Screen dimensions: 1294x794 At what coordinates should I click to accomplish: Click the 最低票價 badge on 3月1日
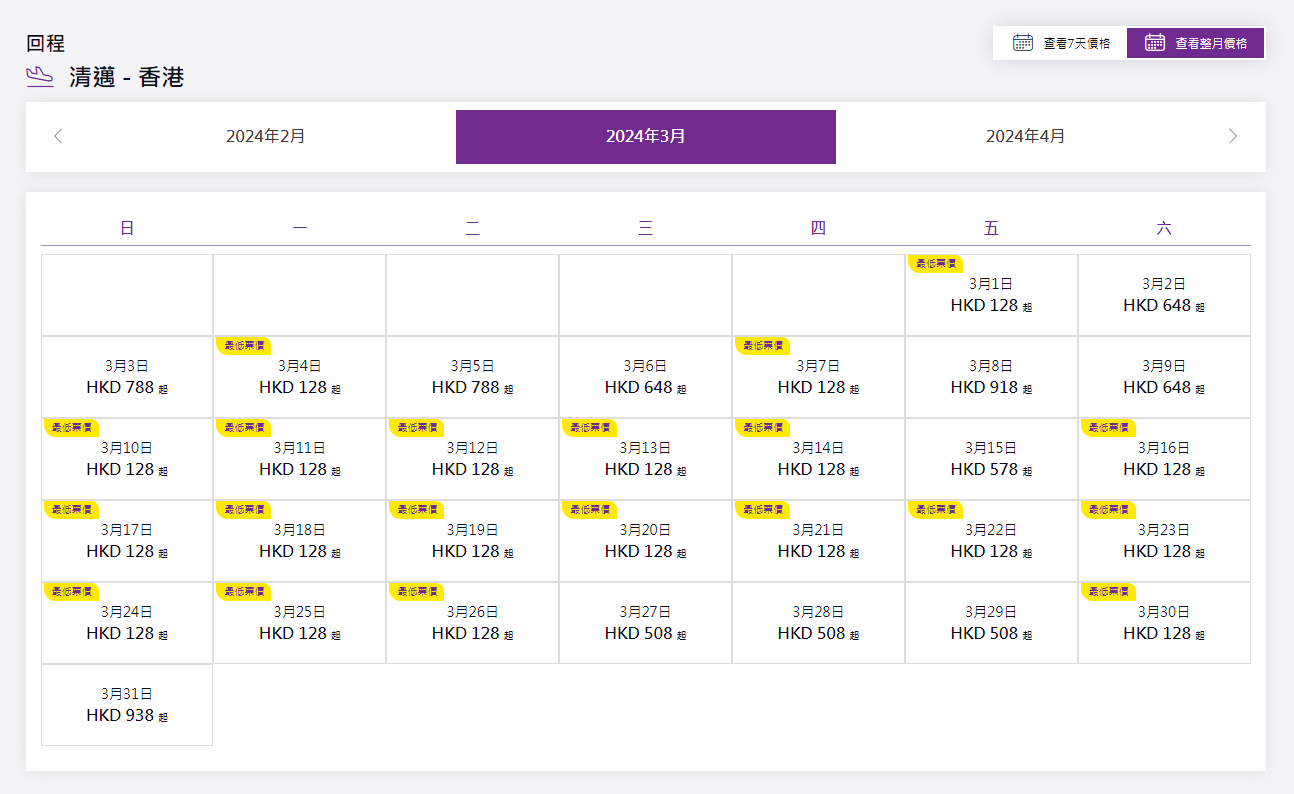coord(934,263)
